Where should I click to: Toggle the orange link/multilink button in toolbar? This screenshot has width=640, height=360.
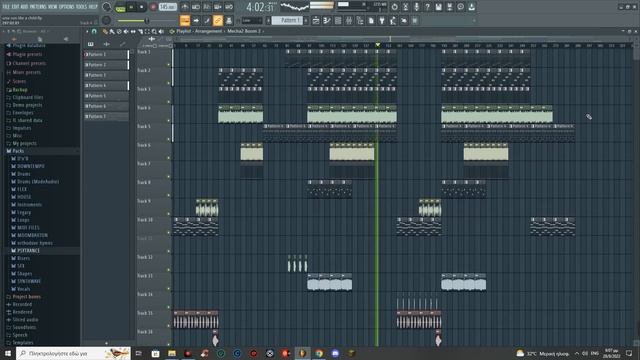pos(218,20)
